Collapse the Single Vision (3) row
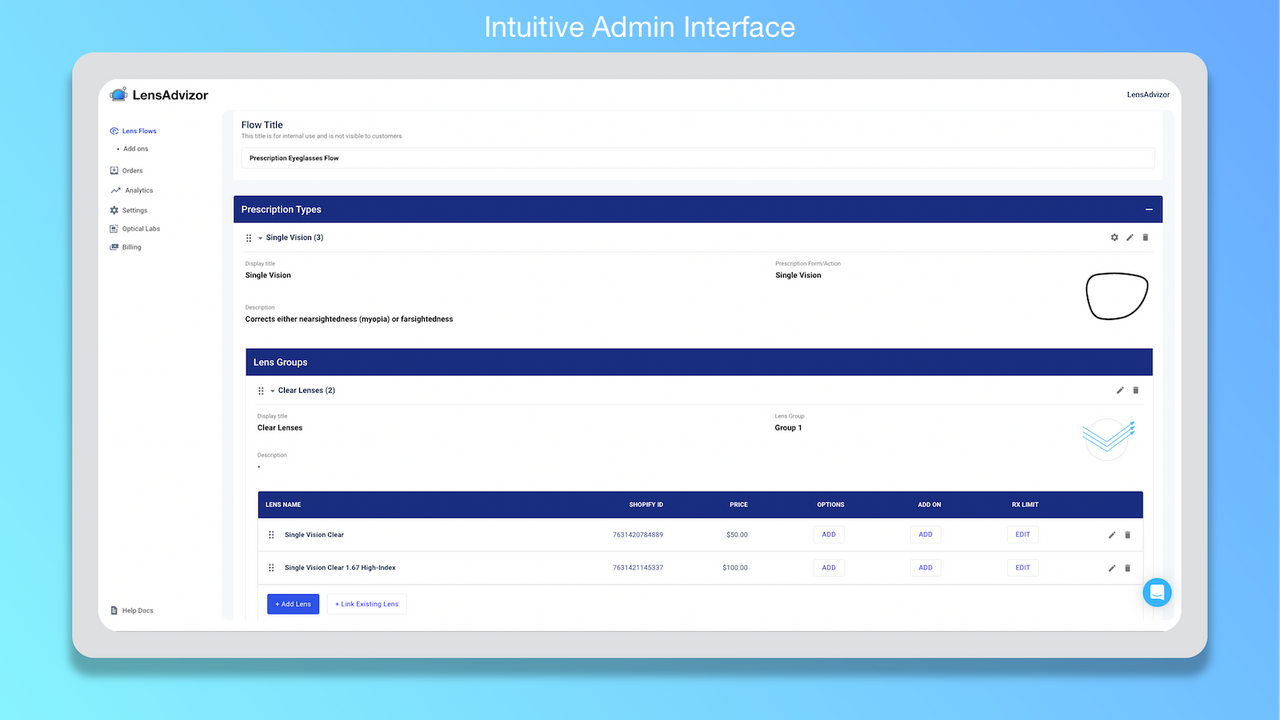 [x=260, y=238]
